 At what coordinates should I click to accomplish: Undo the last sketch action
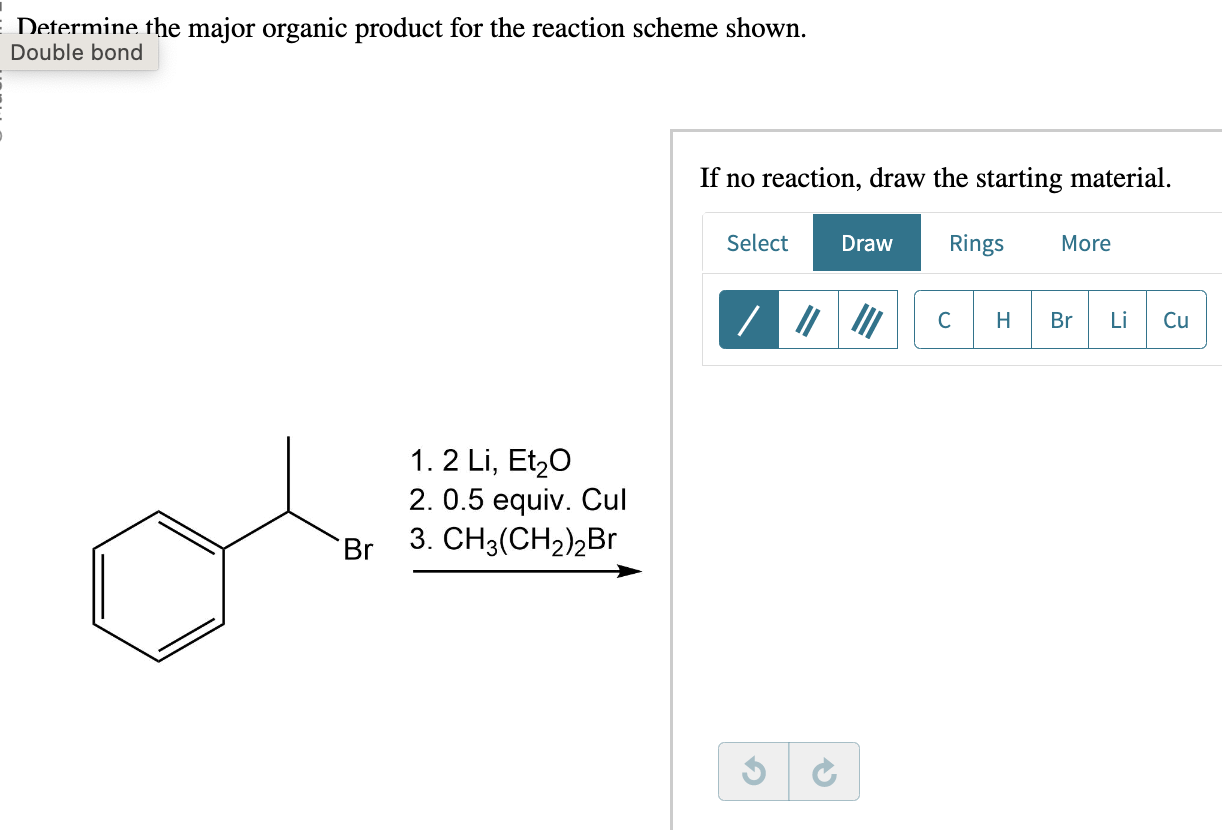[x=753, y=771]
